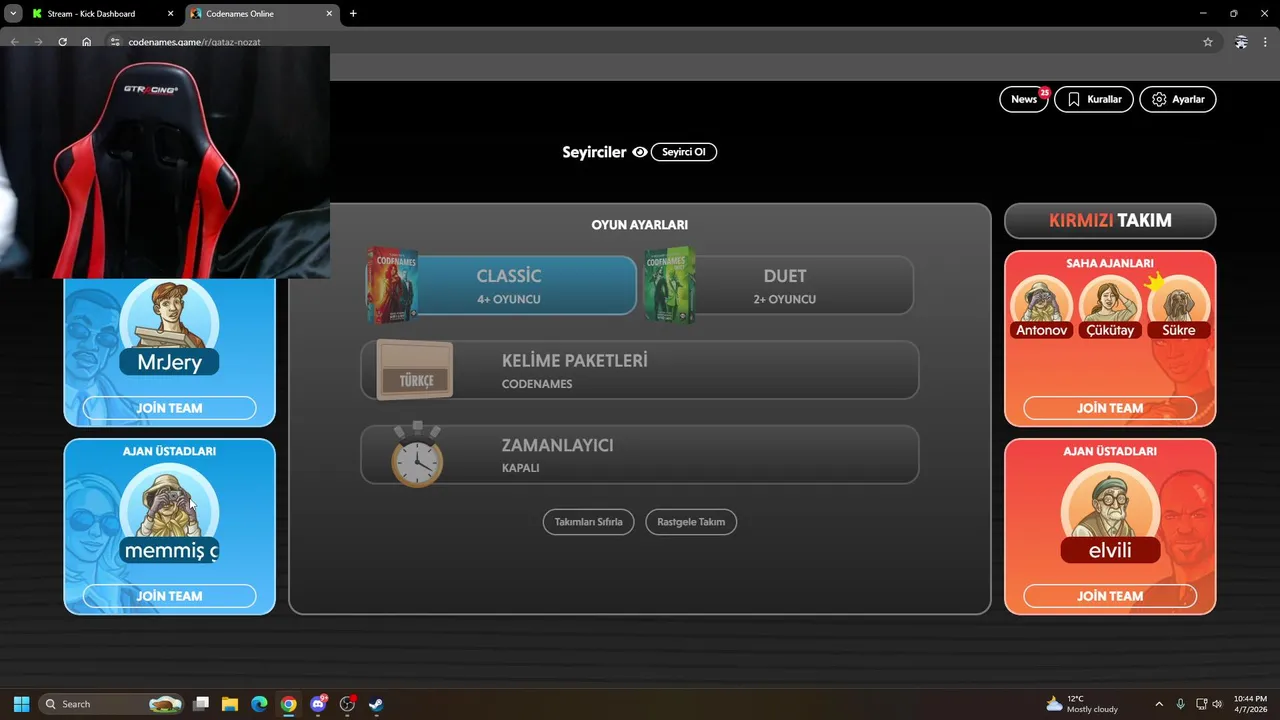Show hidden system tray icons

[1159, 704]
